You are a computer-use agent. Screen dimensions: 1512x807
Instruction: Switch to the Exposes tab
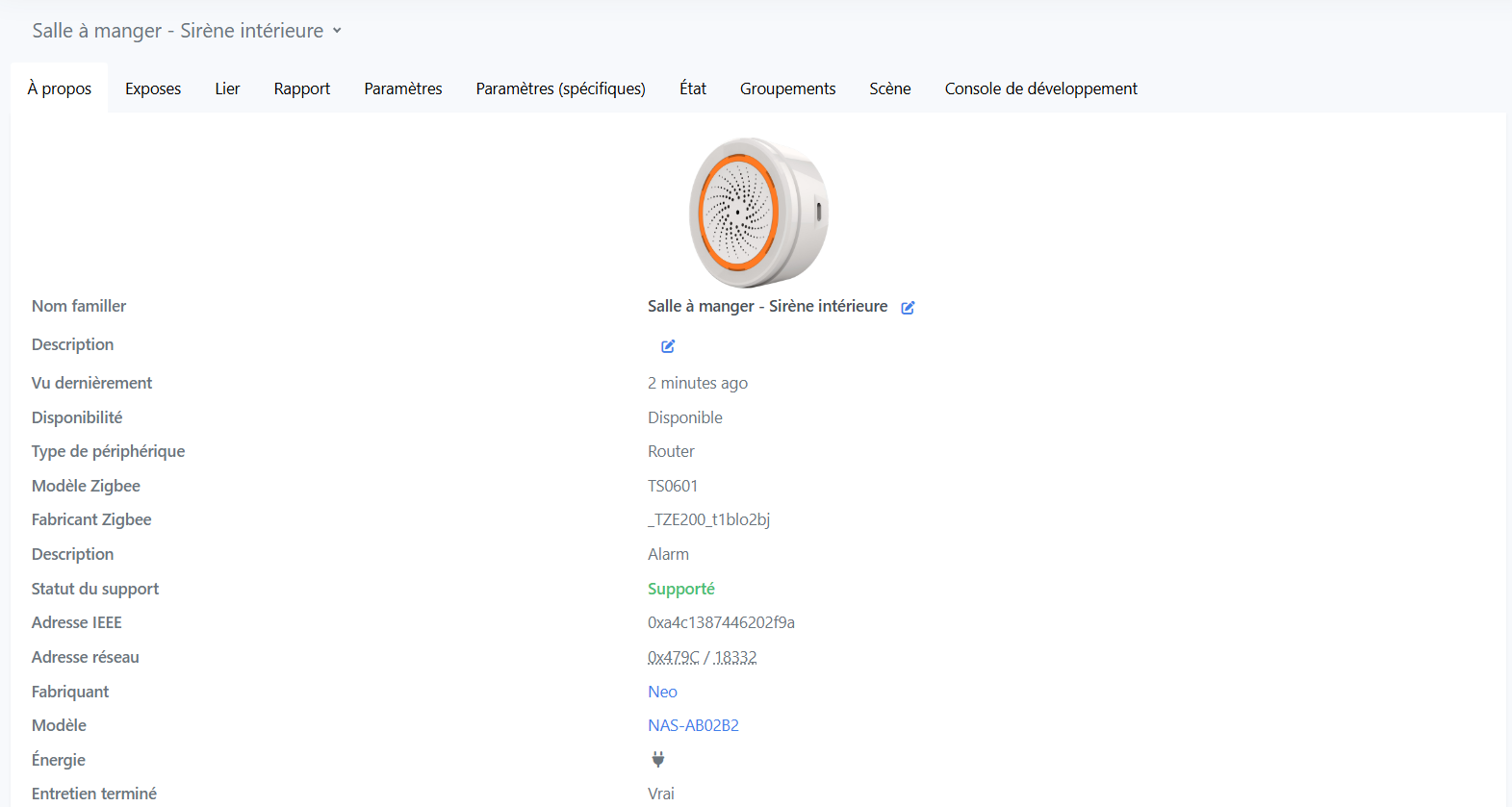point(153,88)
